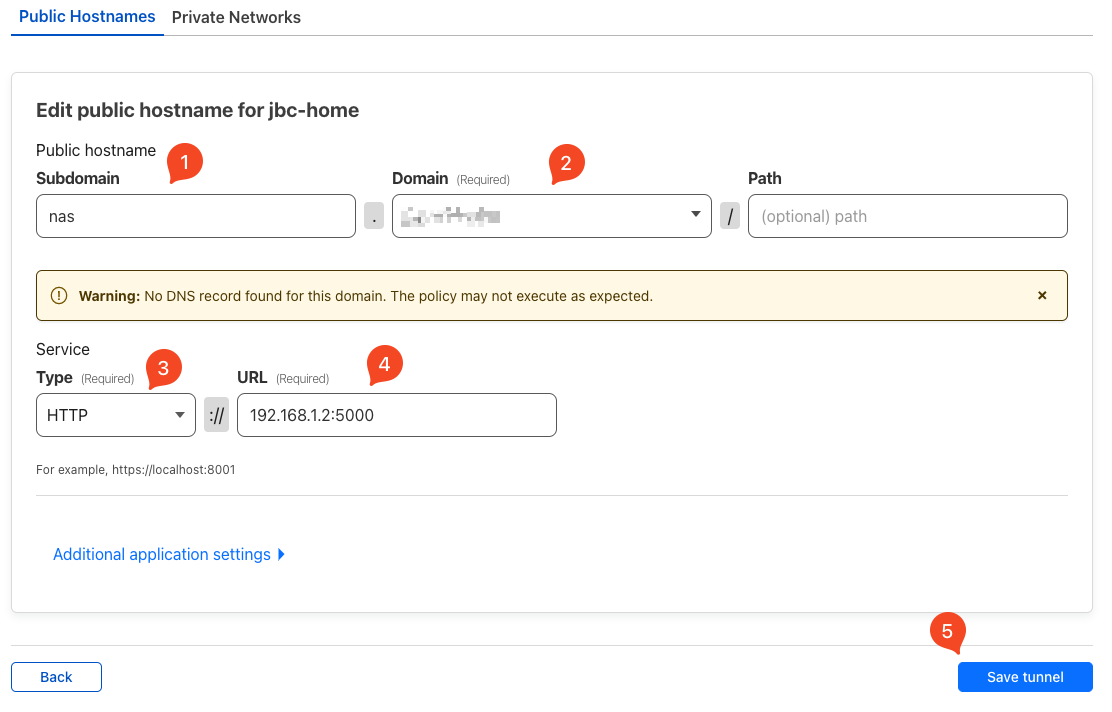Viewport: 1112px width, 712px height.
Task: Click red marker 2 near Domain
Action: point(566,163)
